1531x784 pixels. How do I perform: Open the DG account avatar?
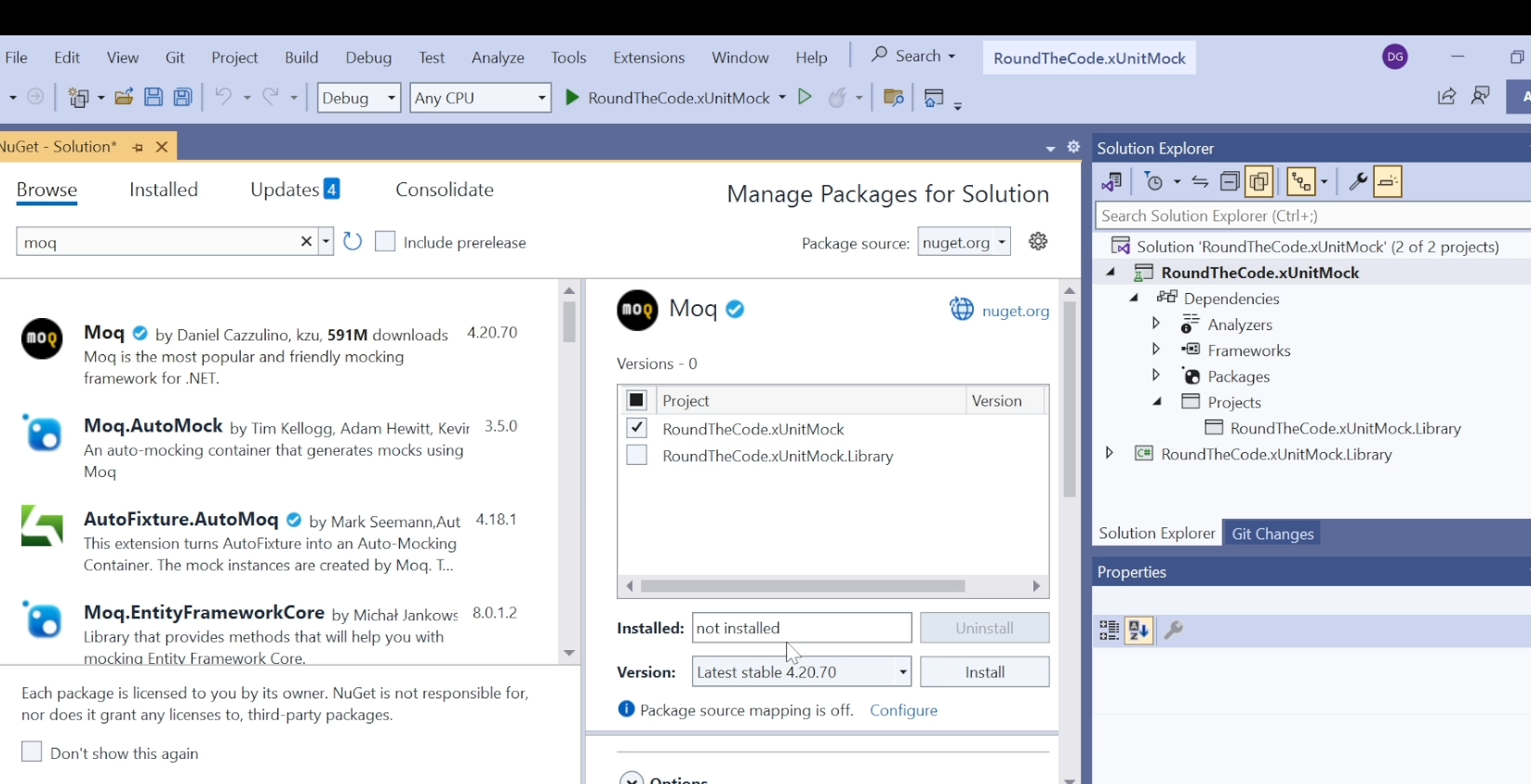[1395, 57]
